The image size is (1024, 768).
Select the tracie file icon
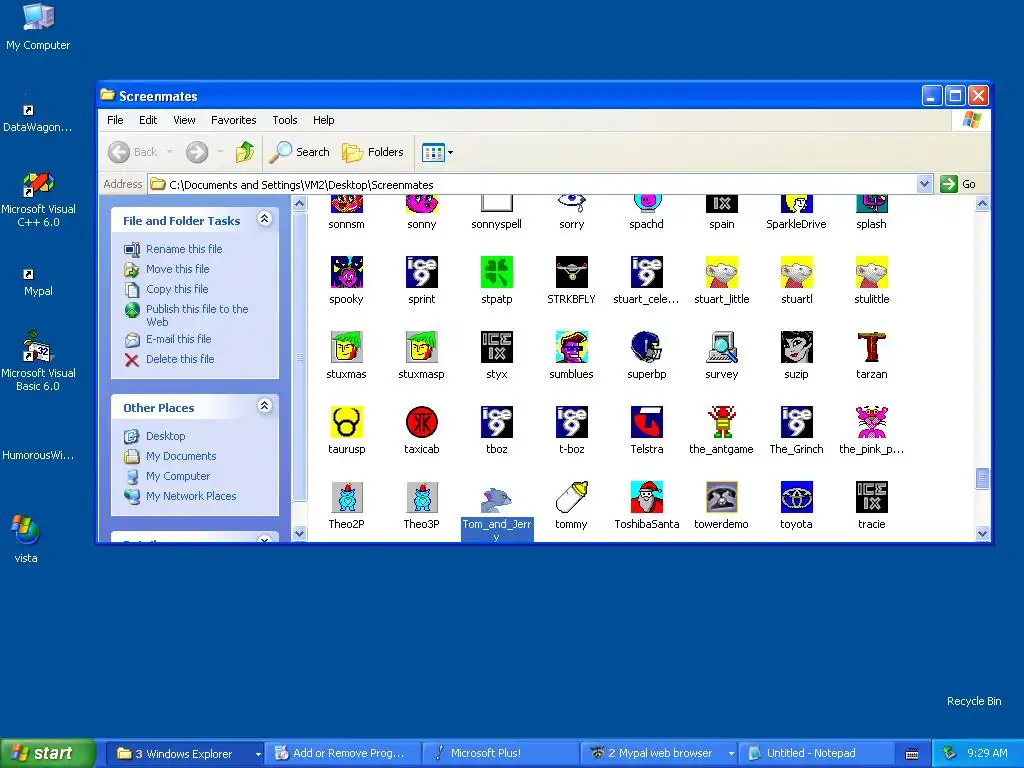[872, 498]
